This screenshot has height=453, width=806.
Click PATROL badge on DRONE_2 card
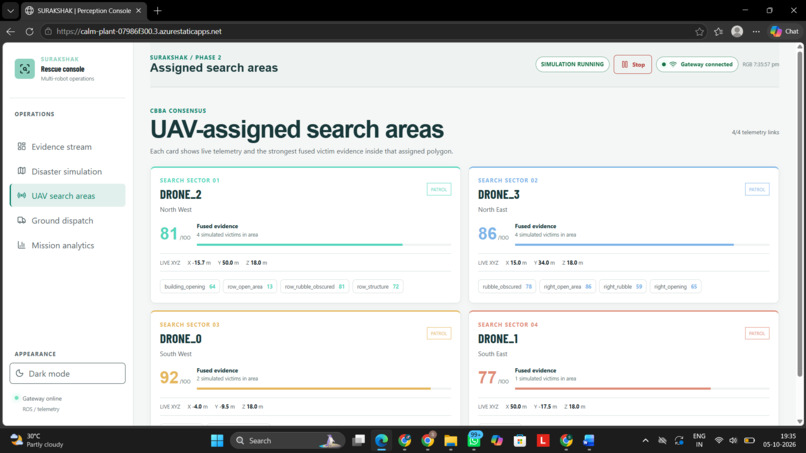pyautogui.click(x=438, y=189)
